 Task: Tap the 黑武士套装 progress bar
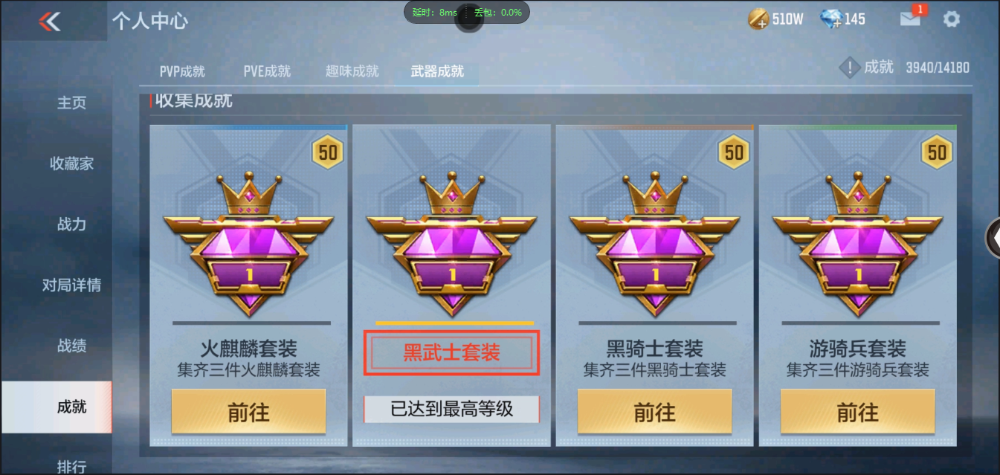point(454,323)
